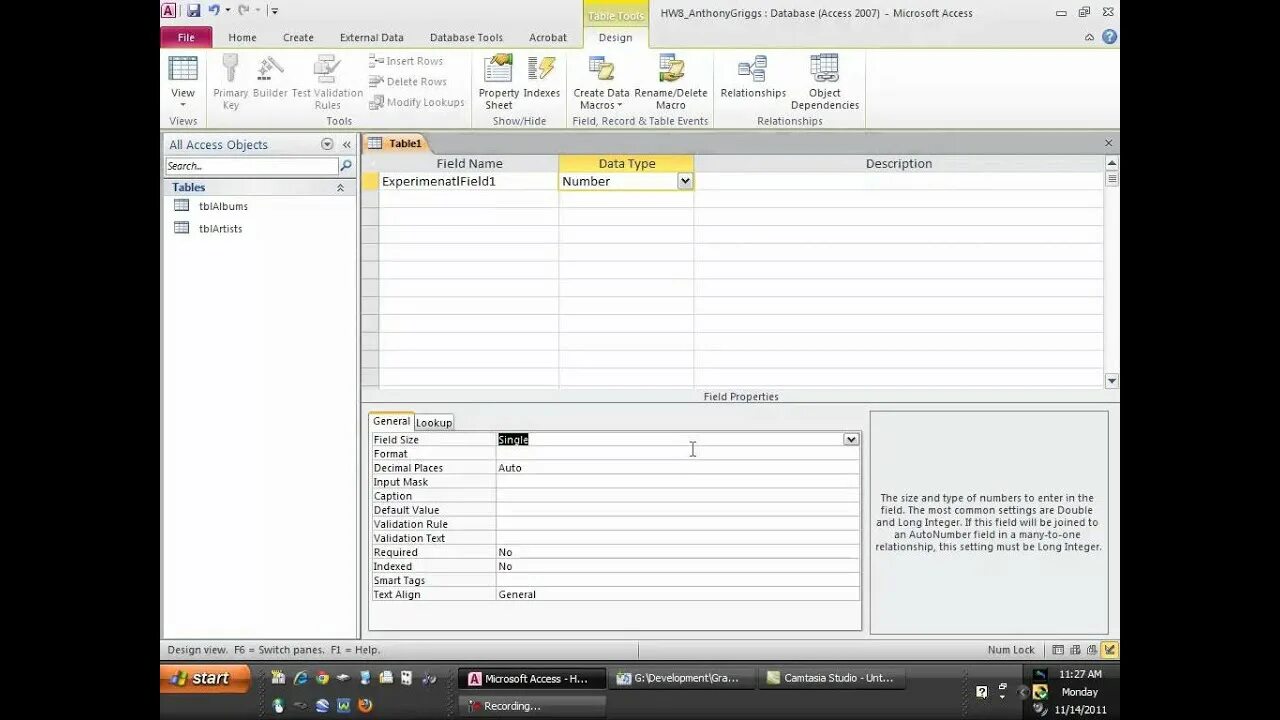Image resolution: width=1280 pixels, height=720 pixels.
Task: Click Insert Rows in the Tools group
Action: [406, 61]
